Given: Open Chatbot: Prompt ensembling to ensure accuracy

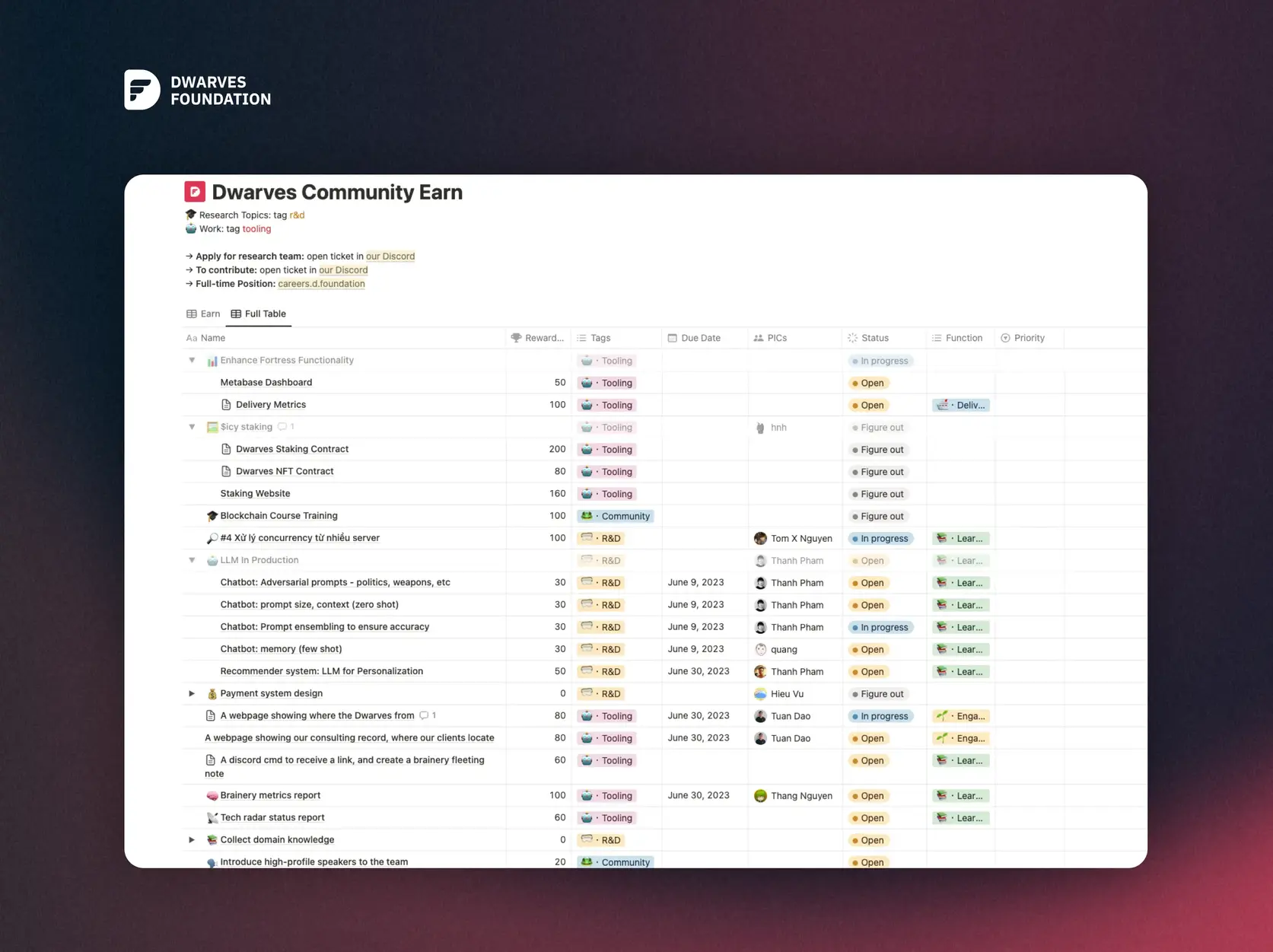Looking at the screenshot, I should 324,627.
